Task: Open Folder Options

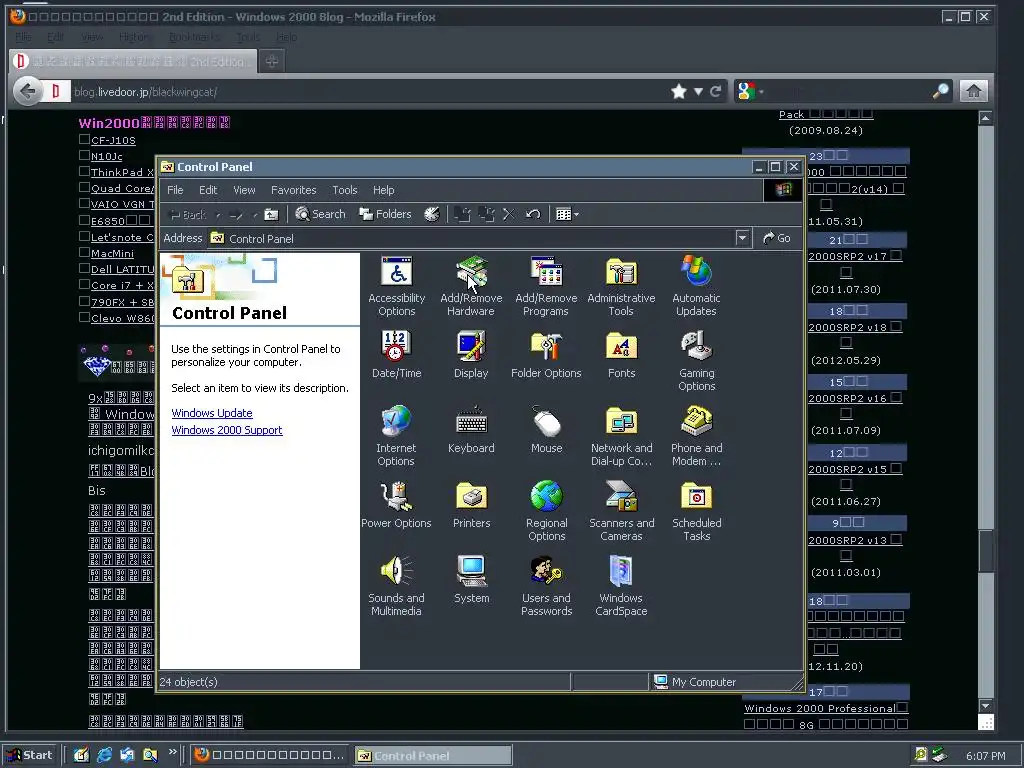Action: tap(546, 355)
